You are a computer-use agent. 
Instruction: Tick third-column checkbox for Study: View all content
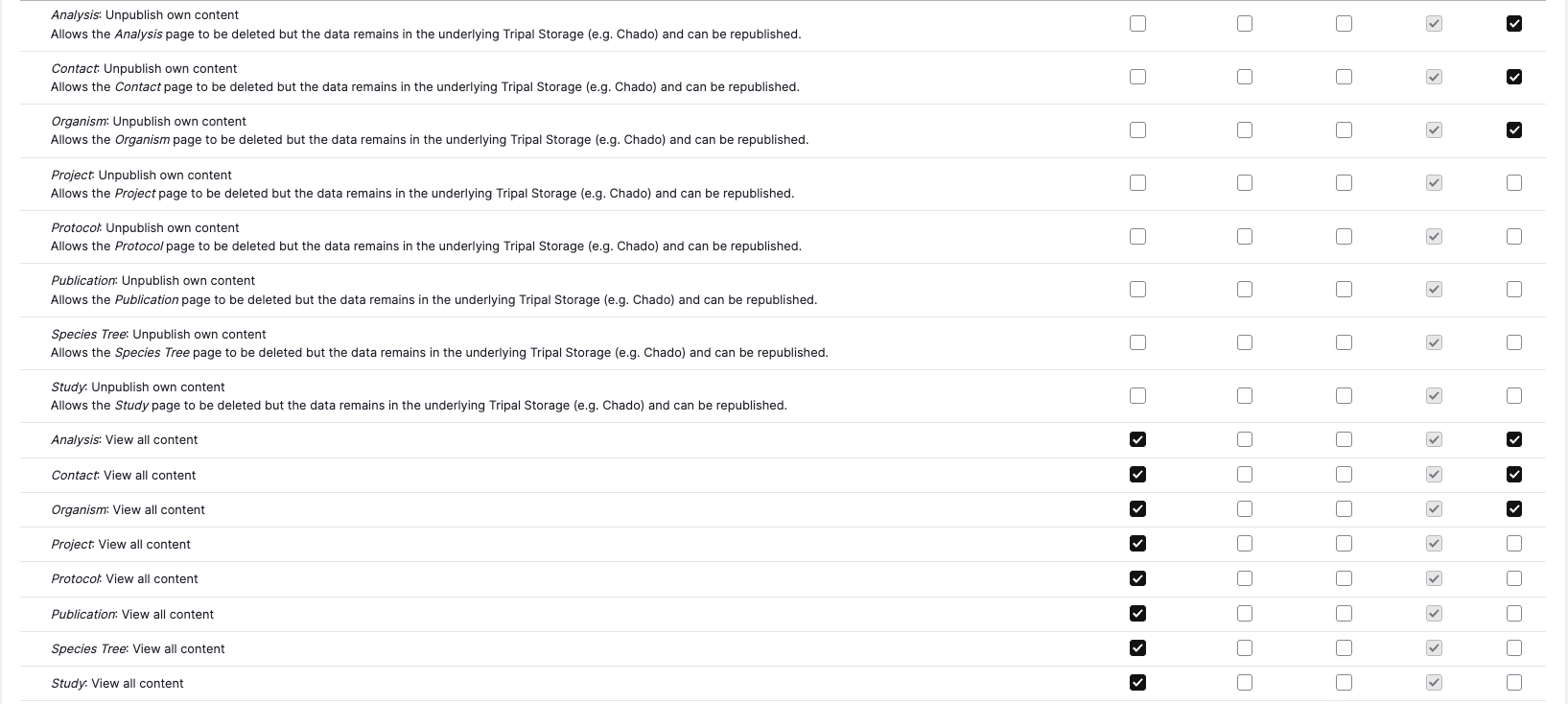click(1344, 682)
